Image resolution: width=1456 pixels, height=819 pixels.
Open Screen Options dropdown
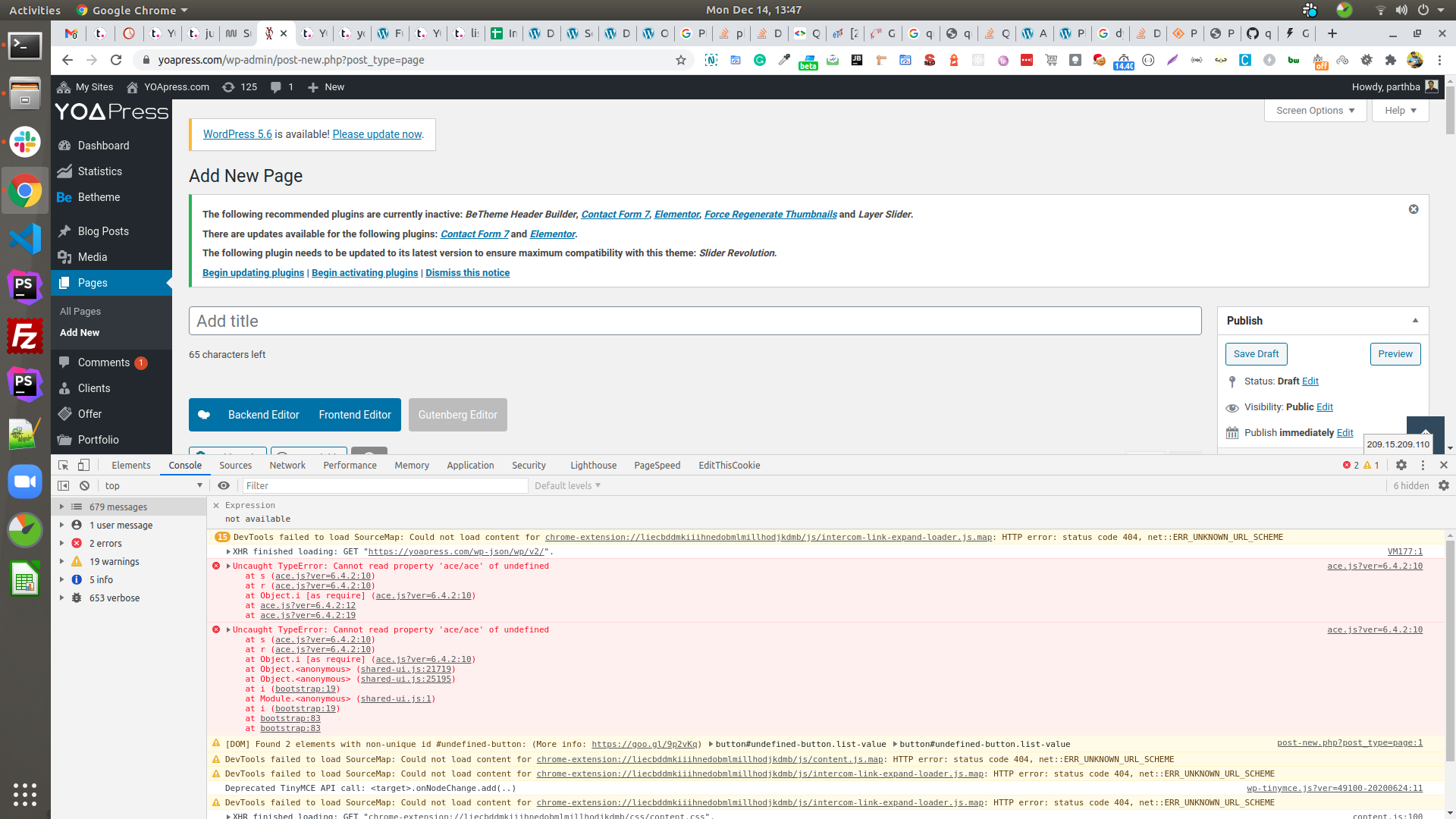(1315, 111)
